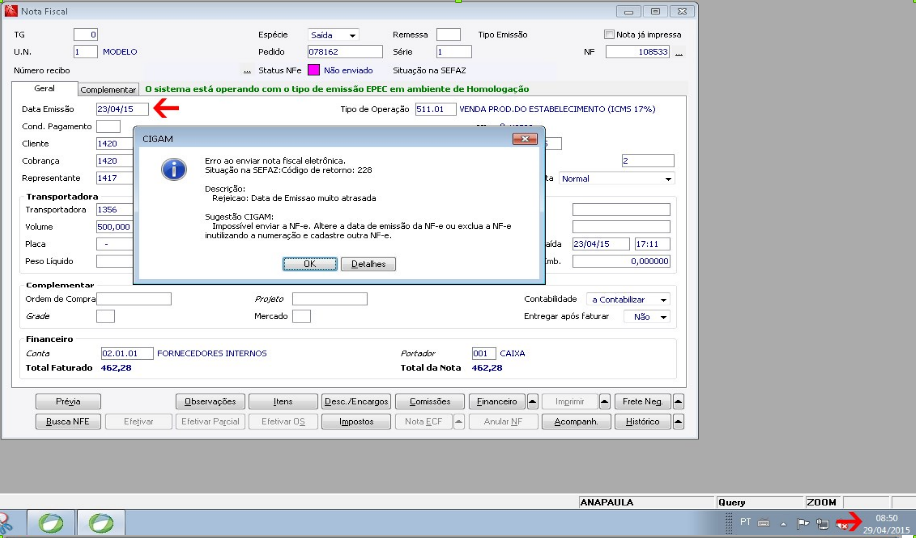Toggle the Nota já impressa checkbox

[609, 34]
